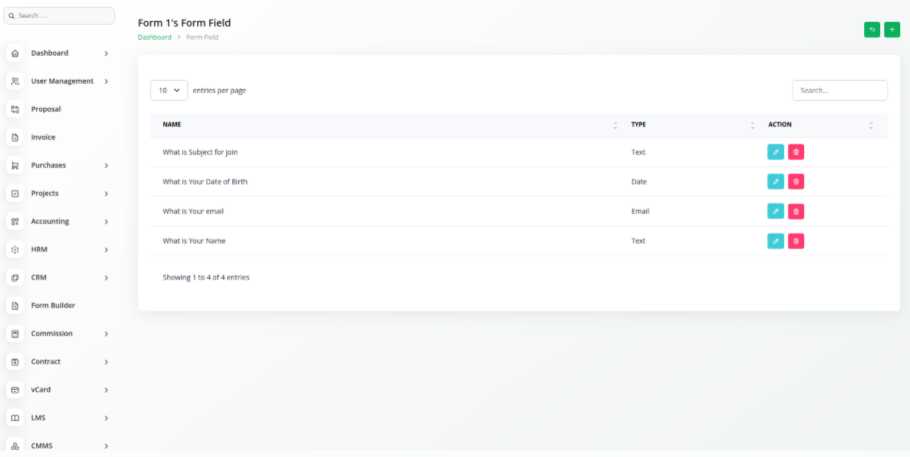910x457 pixels.
Task: Open the entries per page dropdown
Action: [169, 90]
